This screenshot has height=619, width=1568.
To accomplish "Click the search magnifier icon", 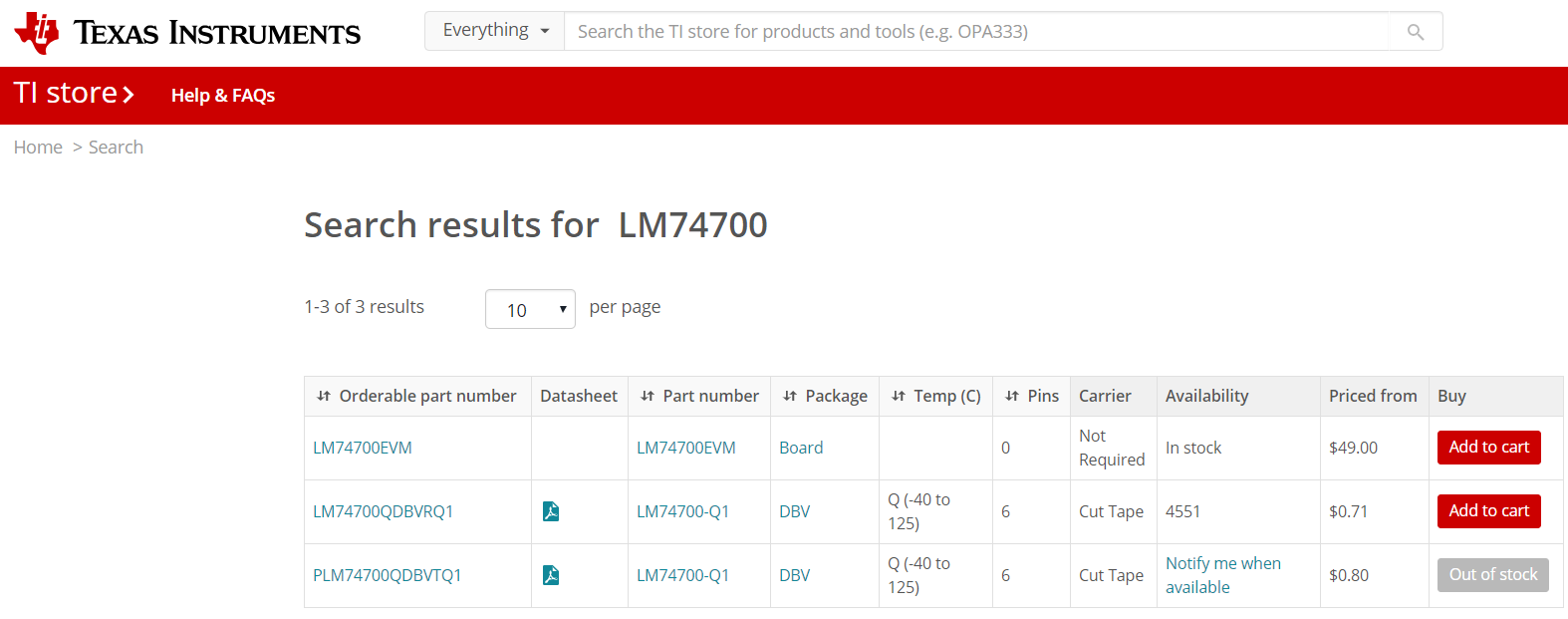I will click(1416, 32).
